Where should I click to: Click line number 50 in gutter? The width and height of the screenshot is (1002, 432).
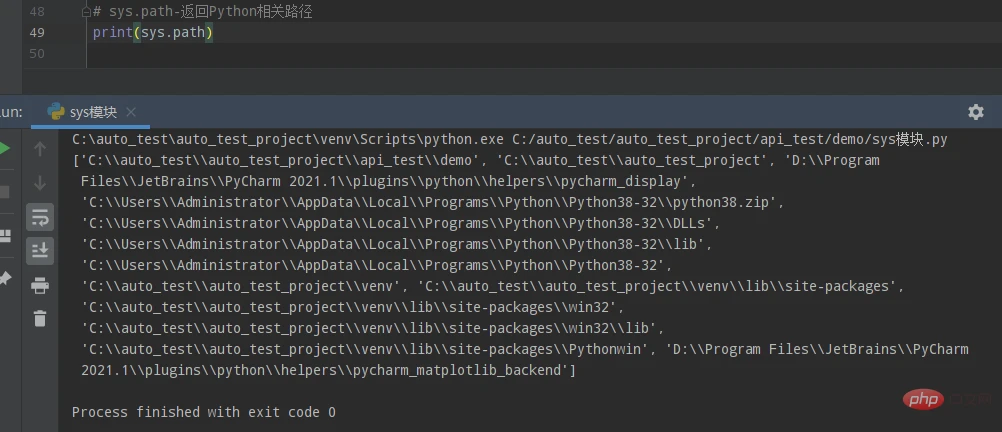[x=37, y=54]
